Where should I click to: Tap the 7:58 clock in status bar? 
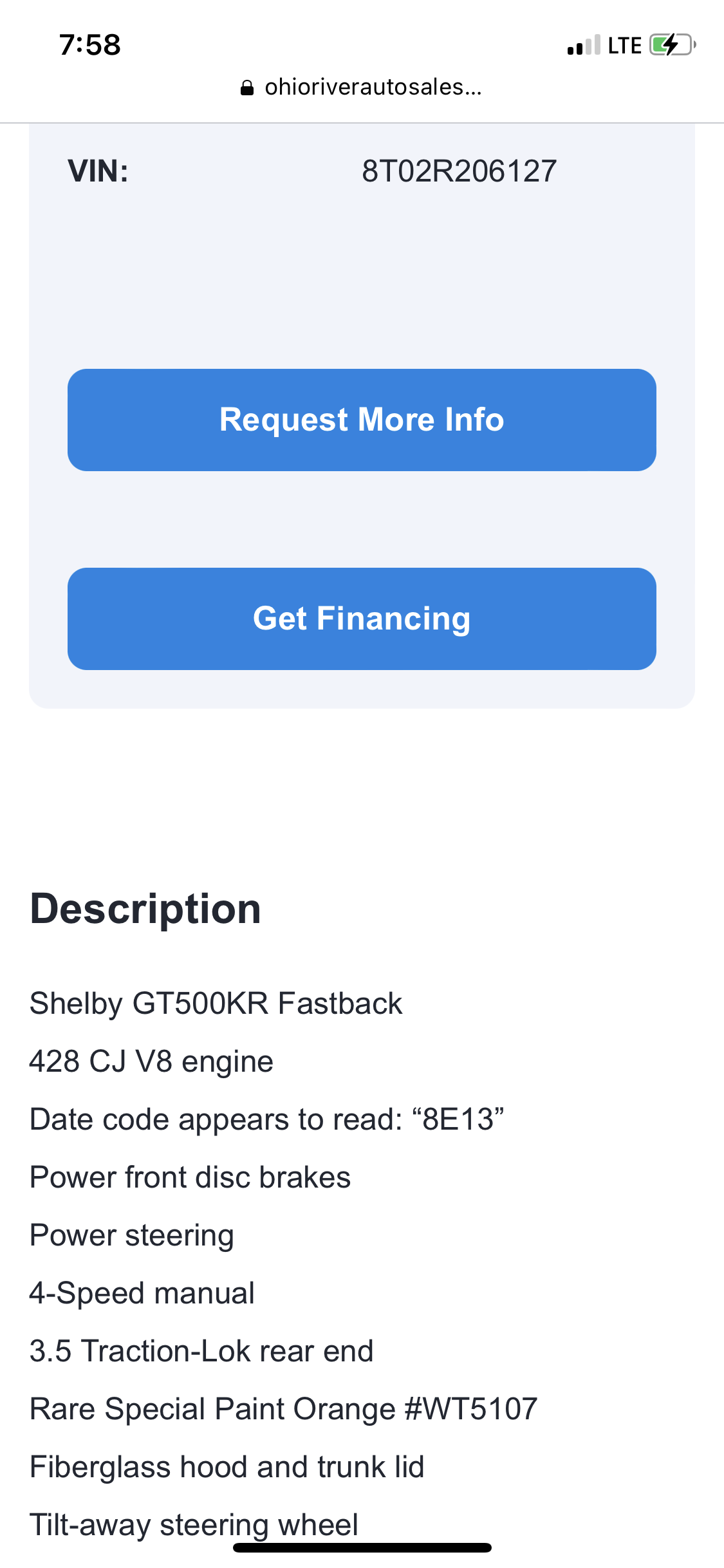pos(90,45)
